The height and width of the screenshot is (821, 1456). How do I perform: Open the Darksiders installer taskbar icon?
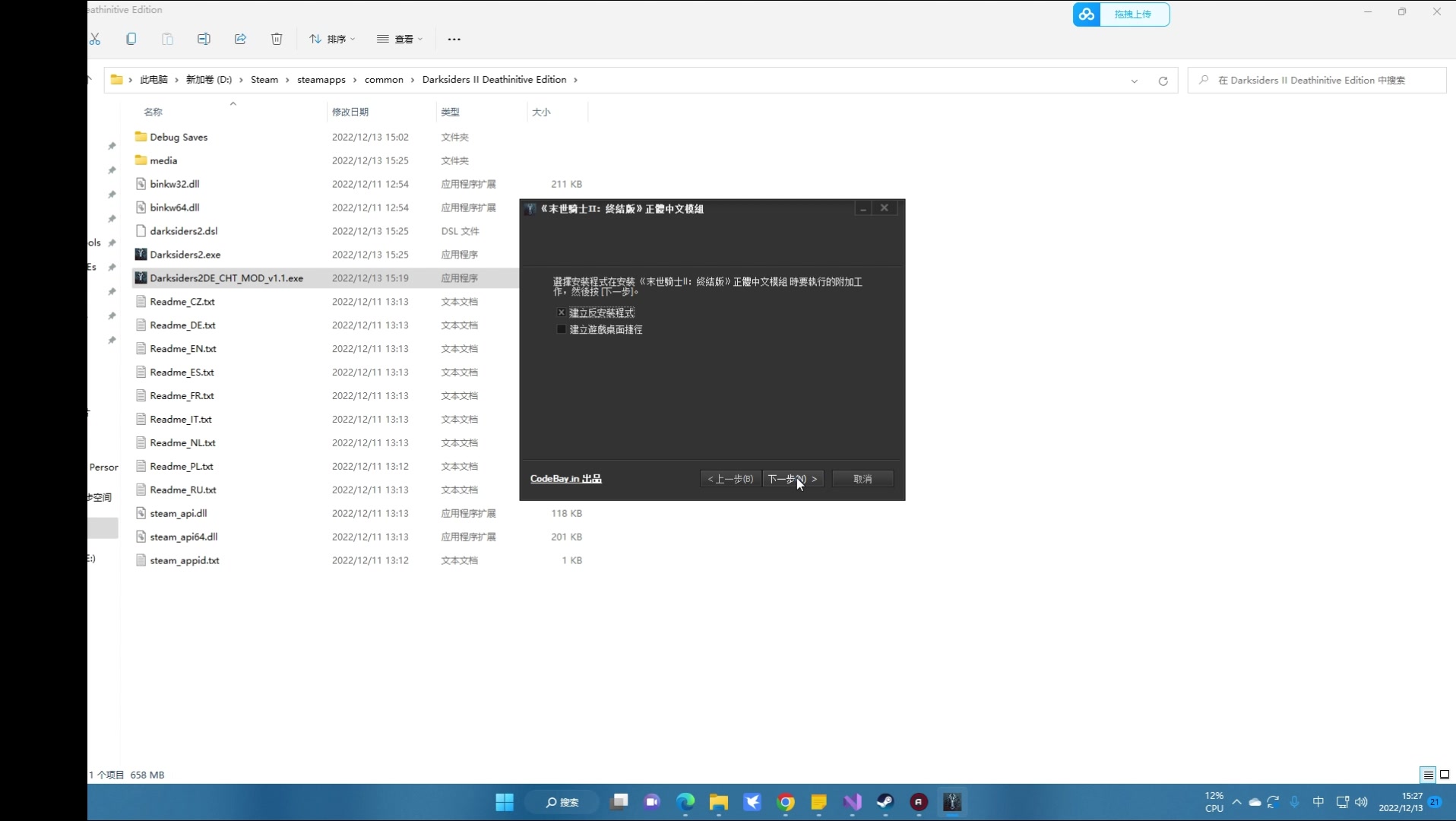pos(952,802)
